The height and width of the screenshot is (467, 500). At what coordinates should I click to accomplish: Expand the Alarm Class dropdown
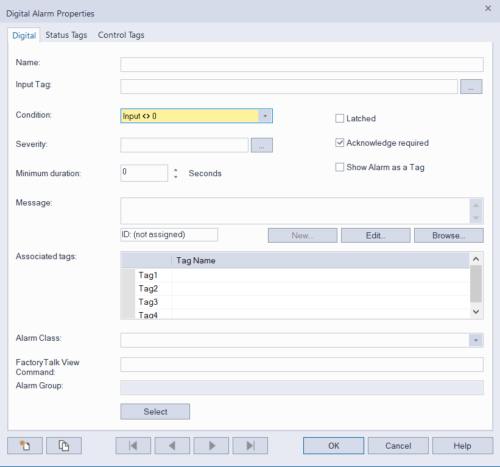(x=476, y=340)
